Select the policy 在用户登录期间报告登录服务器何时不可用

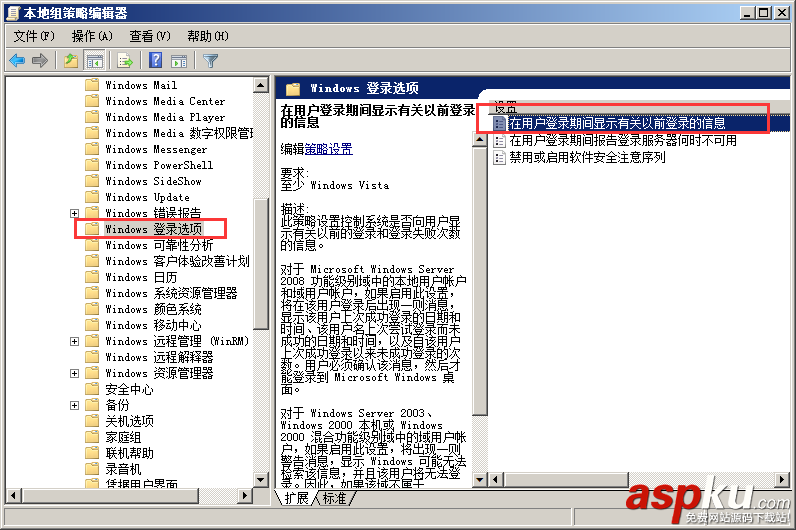623,141
